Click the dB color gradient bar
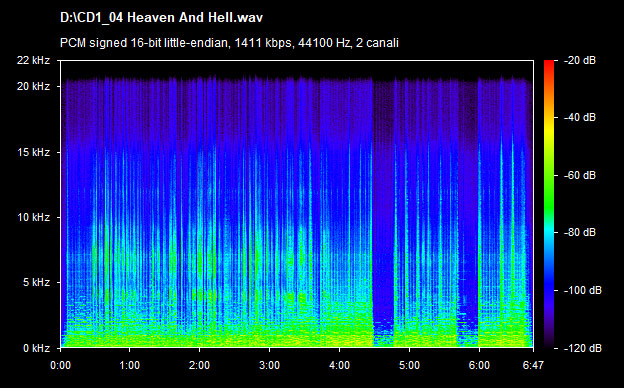624x388 pixels. (x=549, y=205)
